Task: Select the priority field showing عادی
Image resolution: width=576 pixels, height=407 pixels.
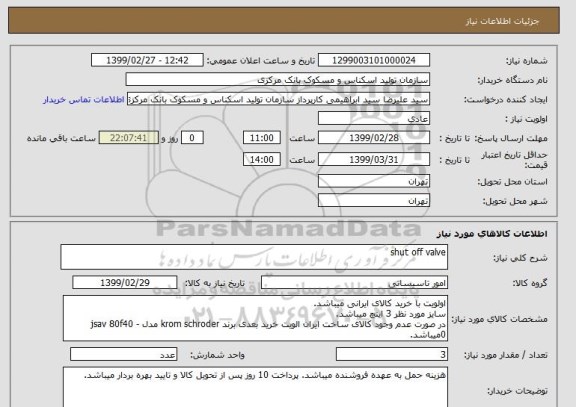Action: [x=374, y=119]
